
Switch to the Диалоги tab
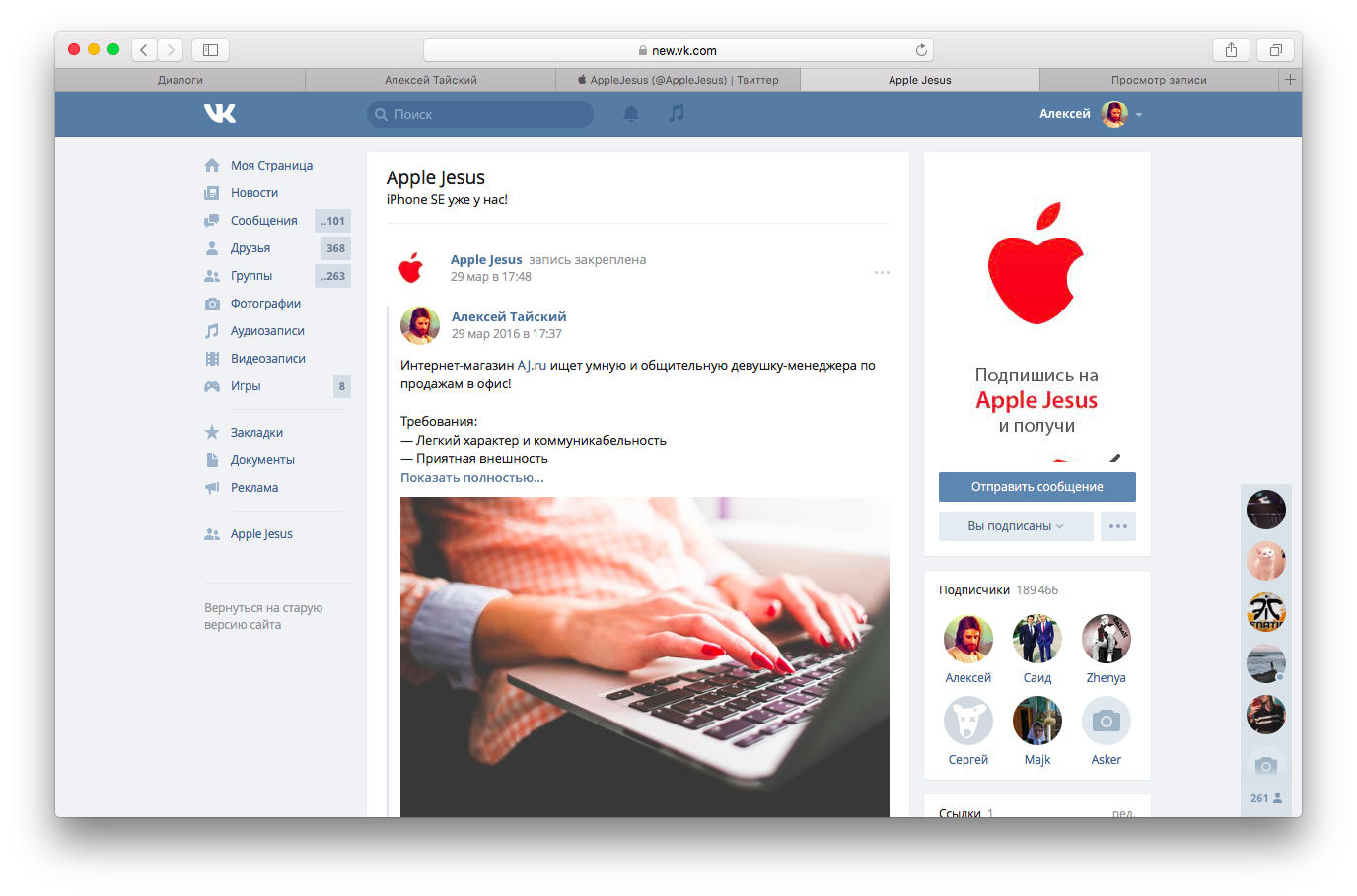click(x=180, y=80)
